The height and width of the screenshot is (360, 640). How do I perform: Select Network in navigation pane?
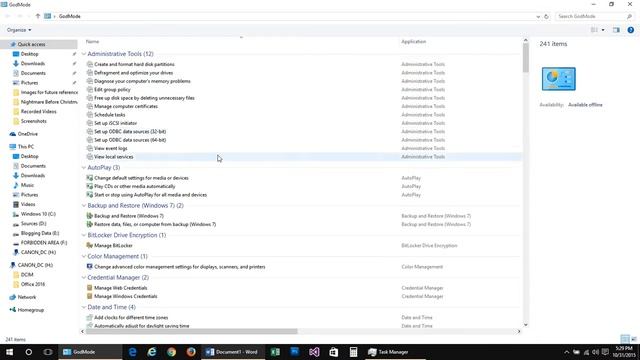pyautogui.click(x=27, y=297)
